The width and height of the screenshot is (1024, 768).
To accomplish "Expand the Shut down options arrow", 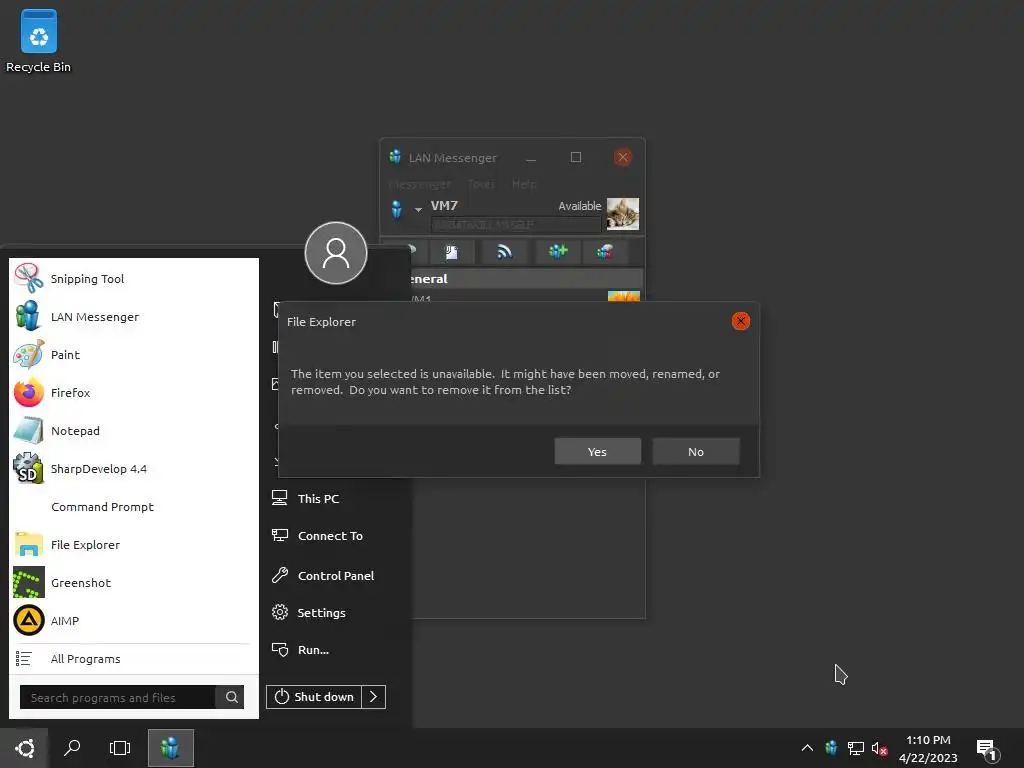I will click(x=374, y=697).
